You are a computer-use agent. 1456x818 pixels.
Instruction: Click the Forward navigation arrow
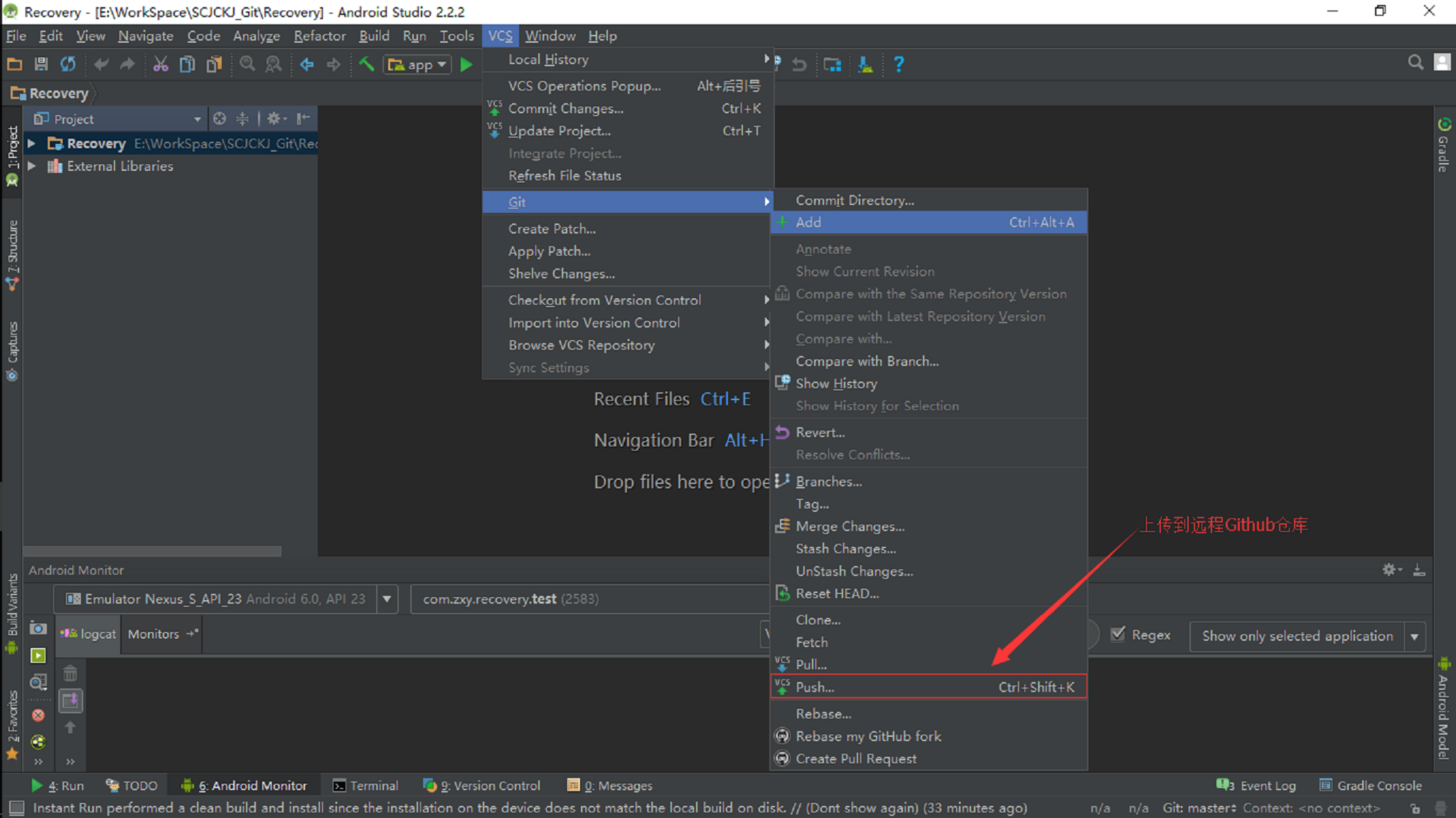point(333,64)
